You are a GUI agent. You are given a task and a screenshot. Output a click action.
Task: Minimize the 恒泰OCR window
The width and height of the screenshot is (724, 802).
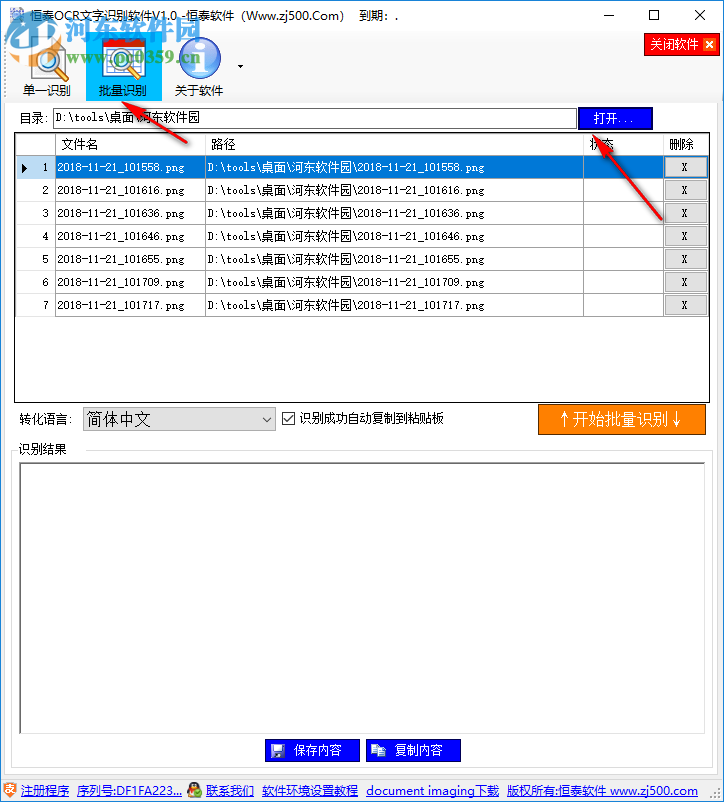pos(609,15)
